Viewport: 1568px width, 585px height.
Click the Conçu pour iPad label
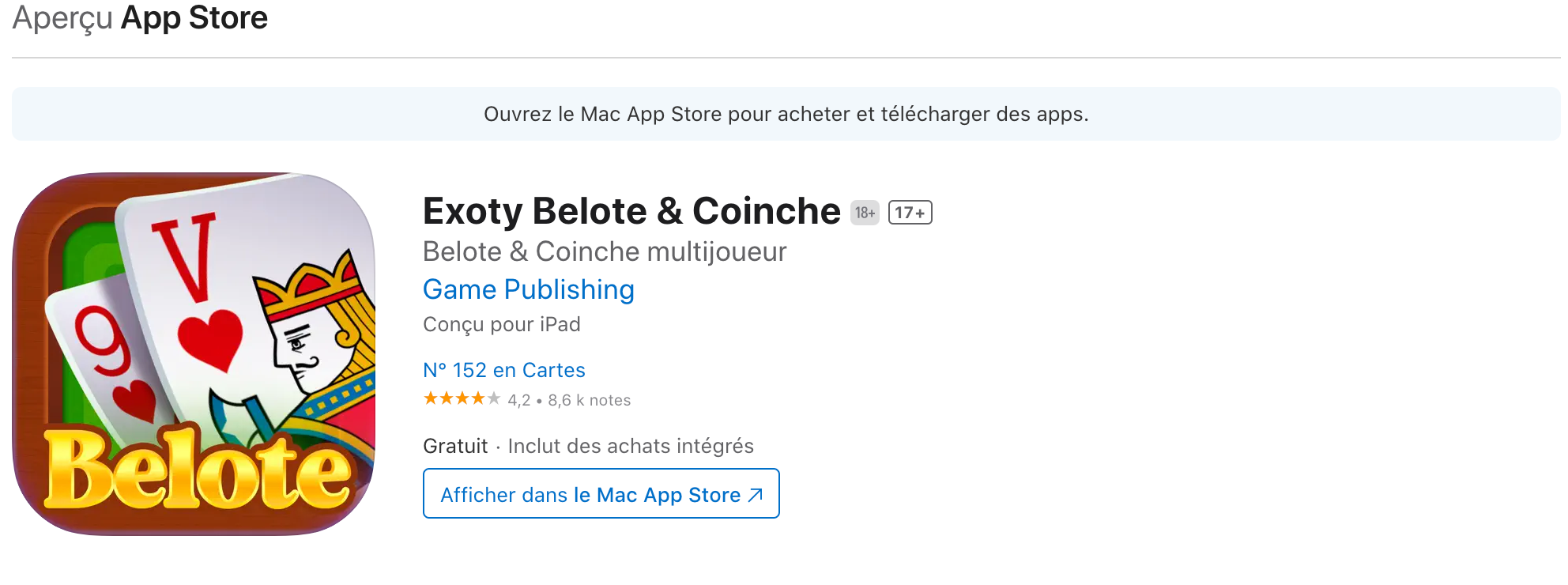[501, 324]
